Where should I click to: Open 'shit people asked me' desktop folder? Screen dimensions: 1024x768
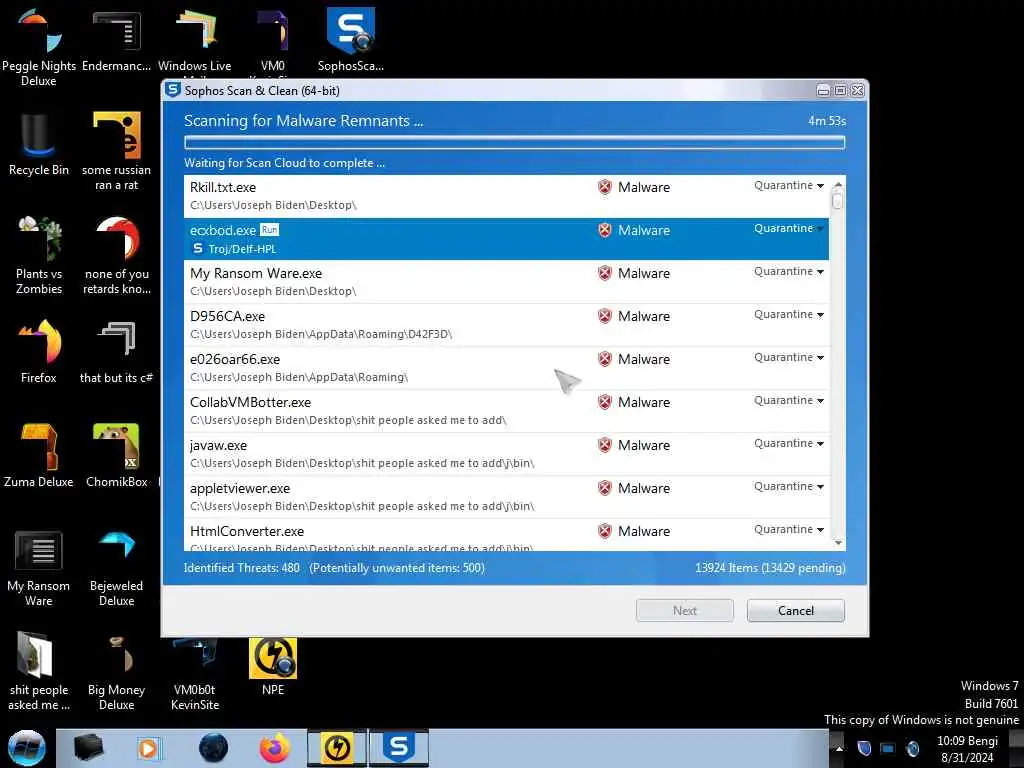(x=39, y=671)
